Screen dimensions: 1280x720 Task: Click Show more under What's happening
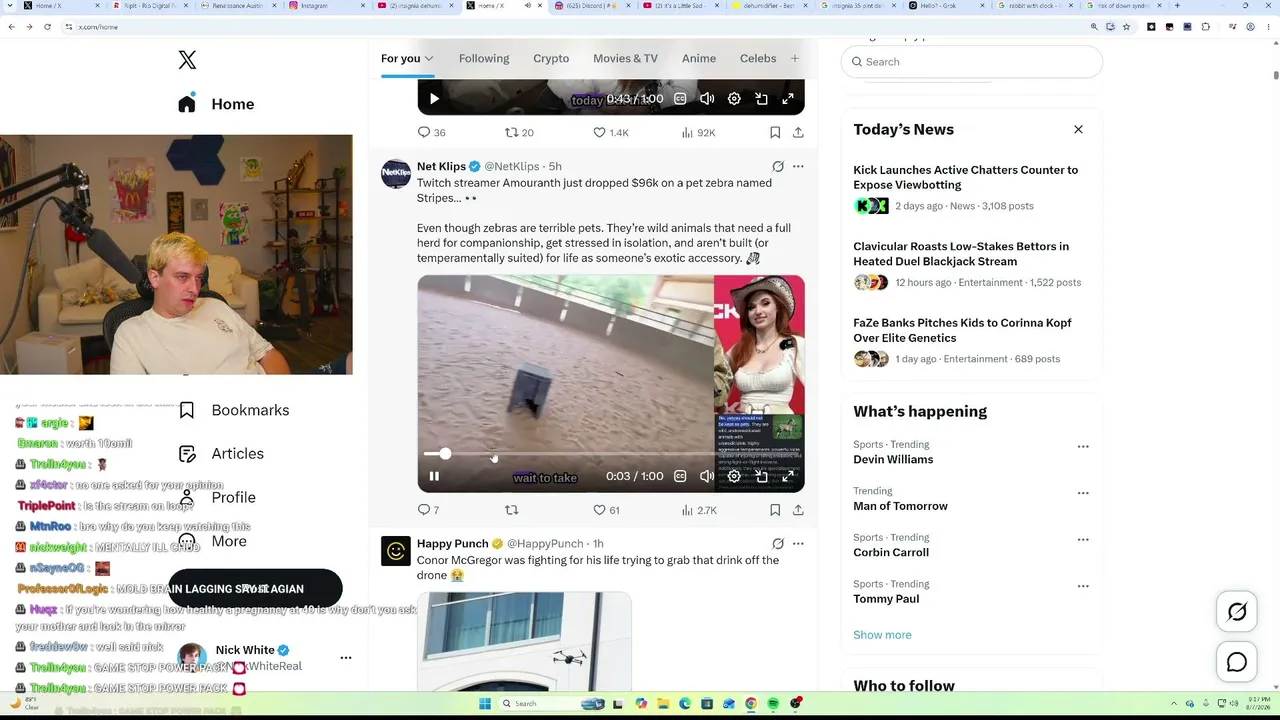coord(882,635)
